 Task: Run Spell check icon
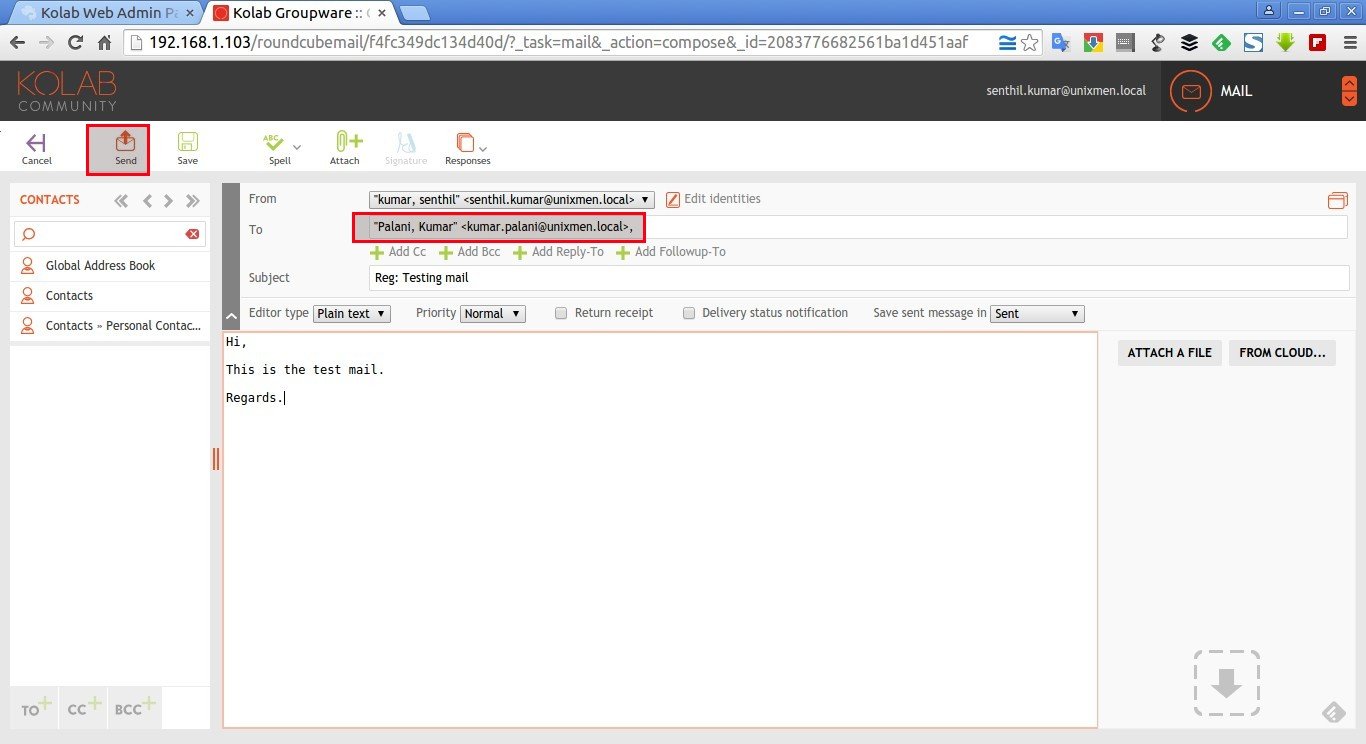pos(275,143)
